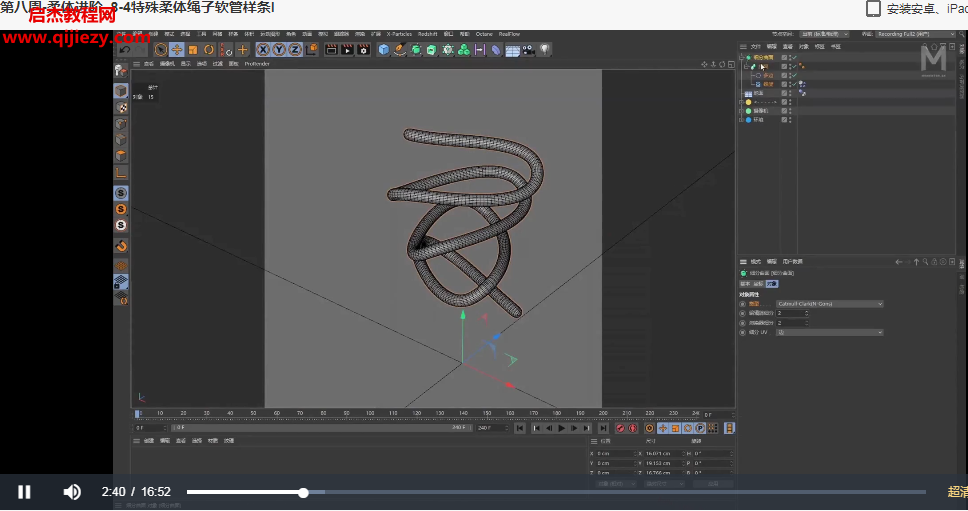This screenshot has height=511, width=968.
Task: Open the Recording Full2 layout dropdown
Action: pyautogui.click(x=916, y=34)
